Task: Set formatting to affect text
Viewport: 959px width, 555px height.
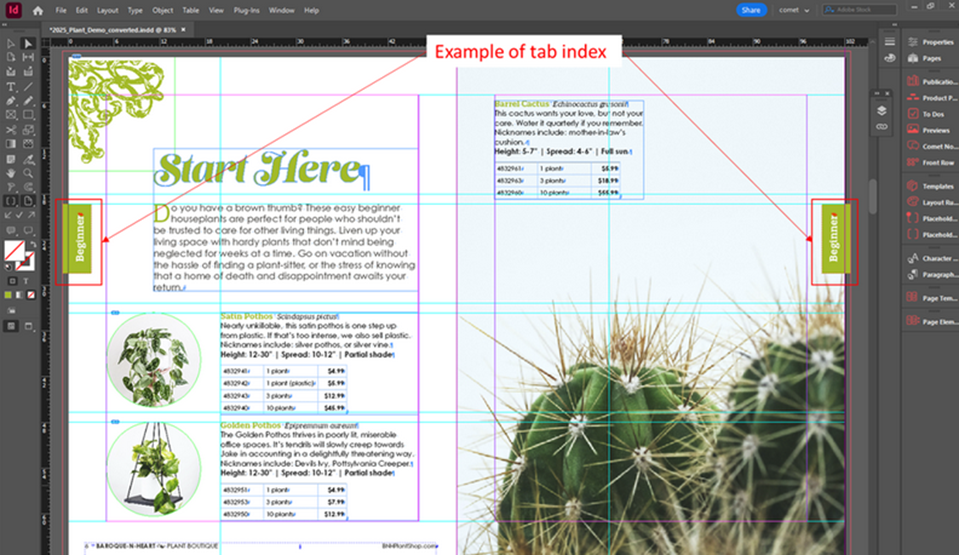Action: pos(26,281)
